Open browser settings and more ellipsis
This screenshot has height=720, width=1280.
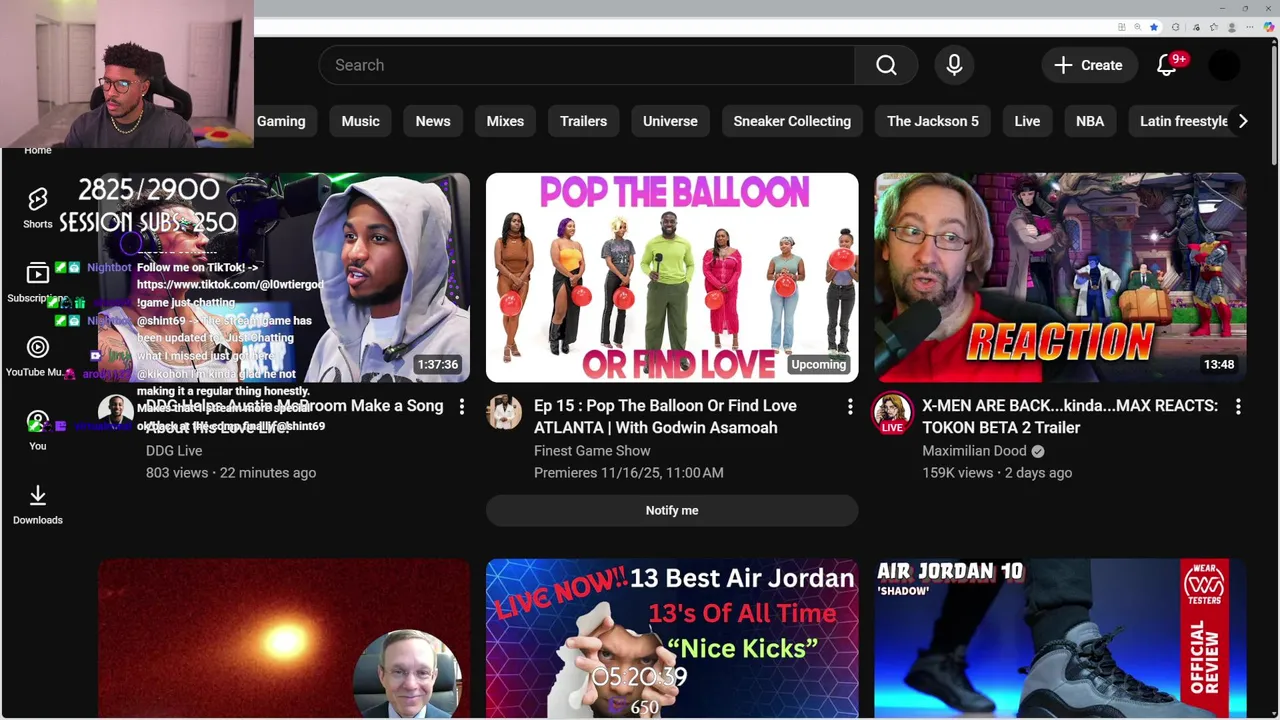click(1251, 27)
